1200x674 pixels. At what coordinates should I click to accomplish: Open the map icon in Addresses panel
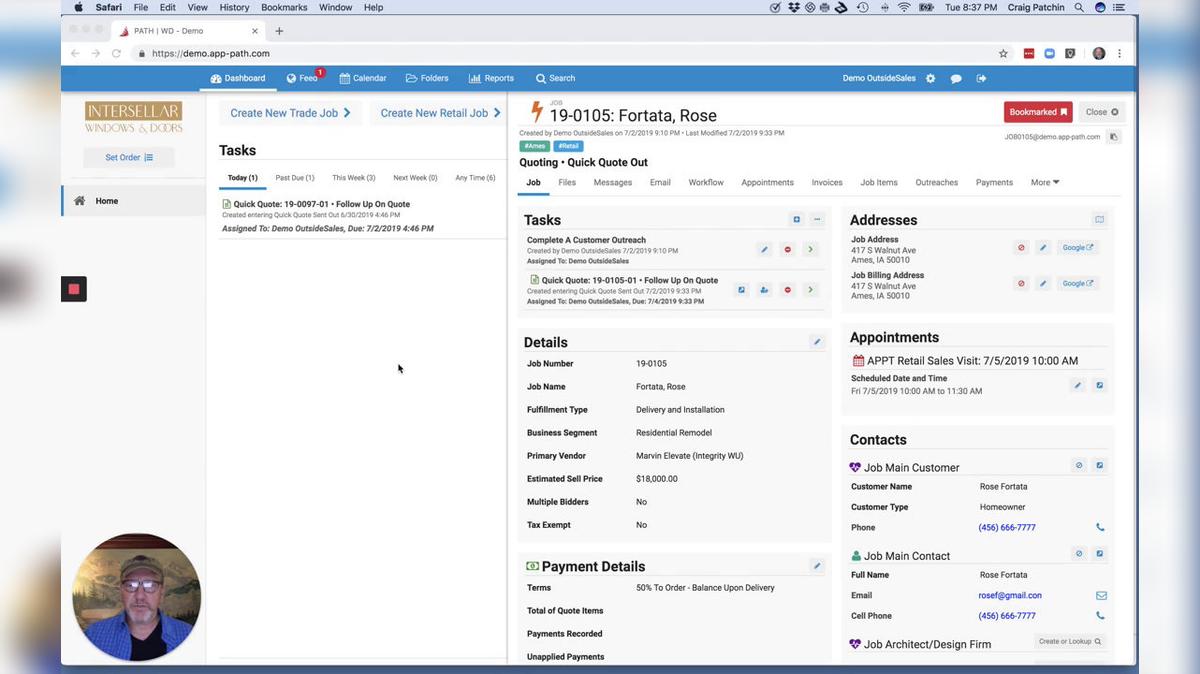point(1099,219)
